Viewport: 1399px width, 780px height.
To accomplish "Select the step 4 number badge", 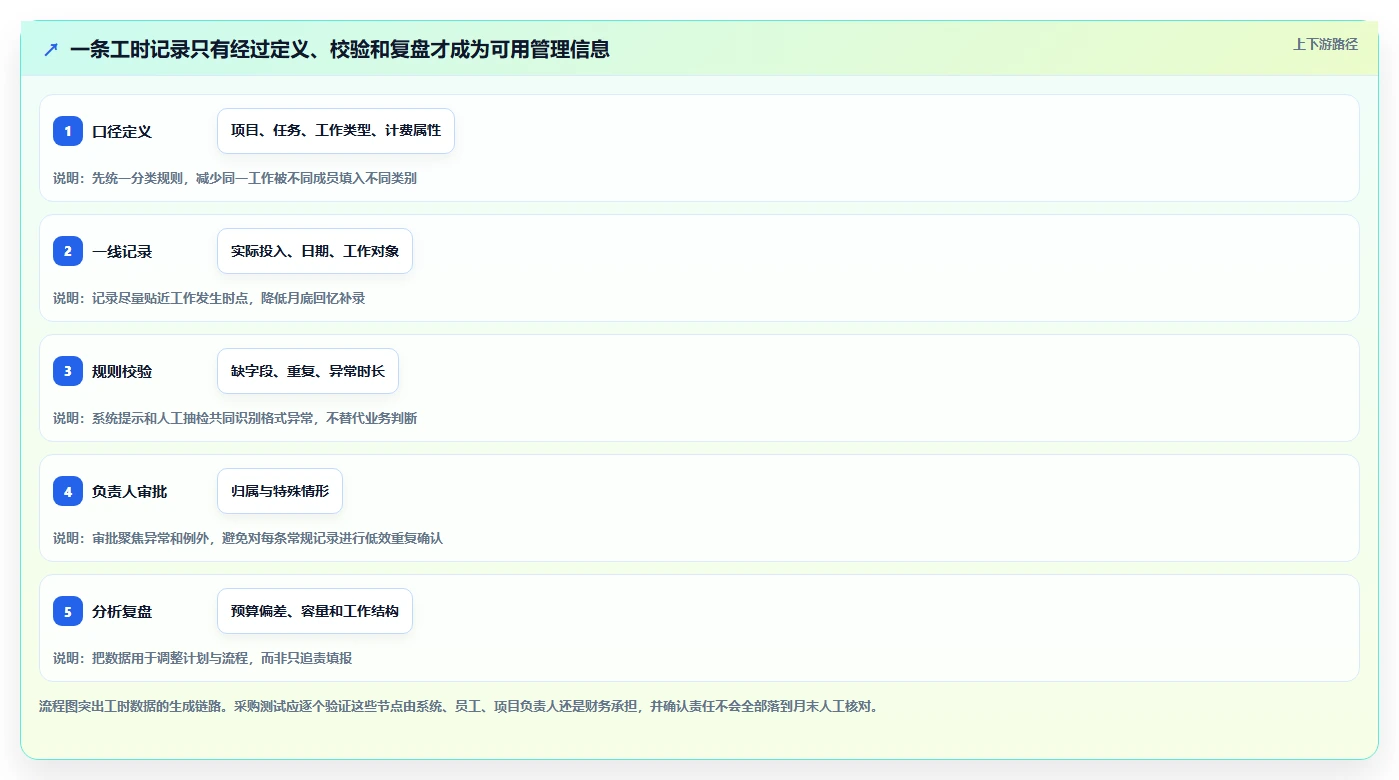I will coord(68,491).
